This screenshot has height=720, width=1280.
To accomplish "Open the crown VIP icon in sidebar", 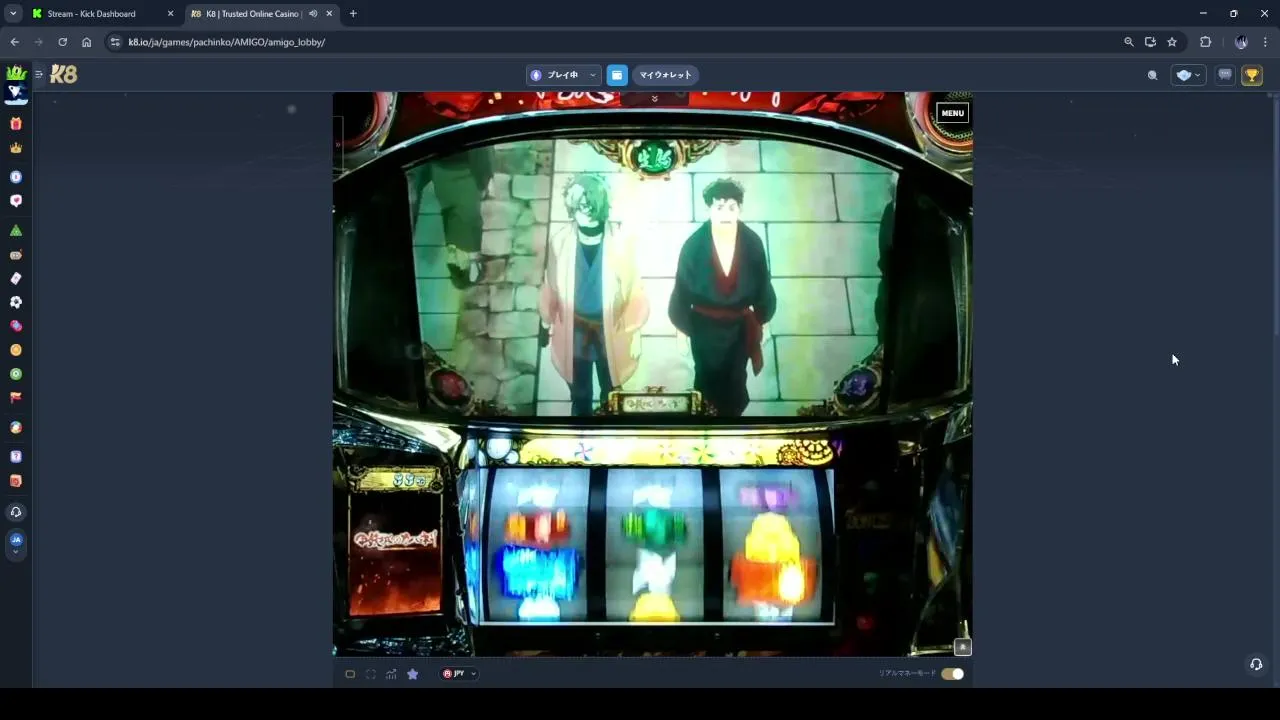I will 15,148.
